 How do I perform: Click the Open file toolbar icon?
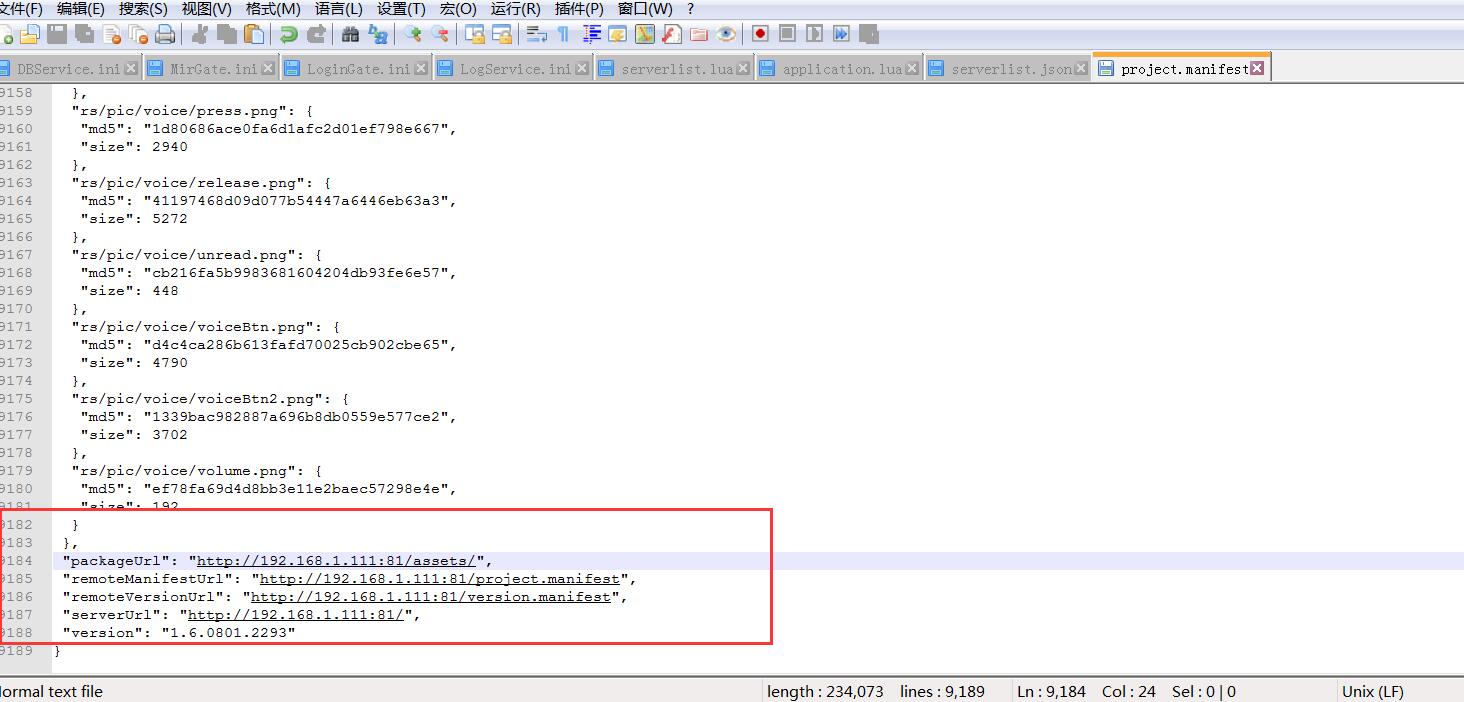[30, 35]
